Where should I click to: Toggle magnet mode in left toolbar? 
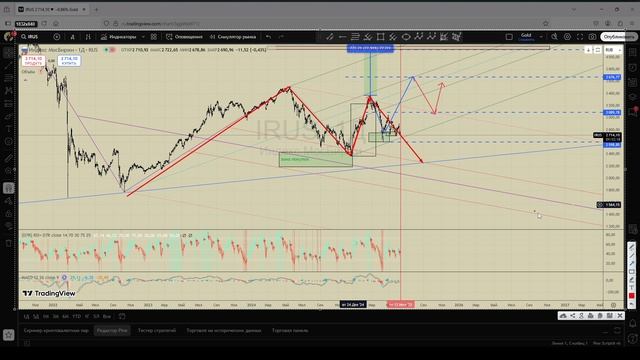[9, 188]
